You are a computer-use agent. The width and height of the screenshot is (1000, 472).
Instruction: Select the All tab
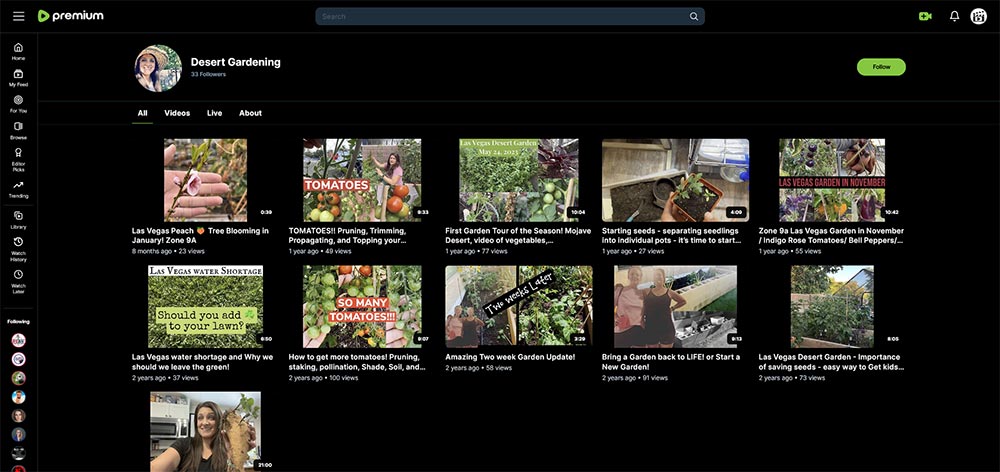click(142, 113)
